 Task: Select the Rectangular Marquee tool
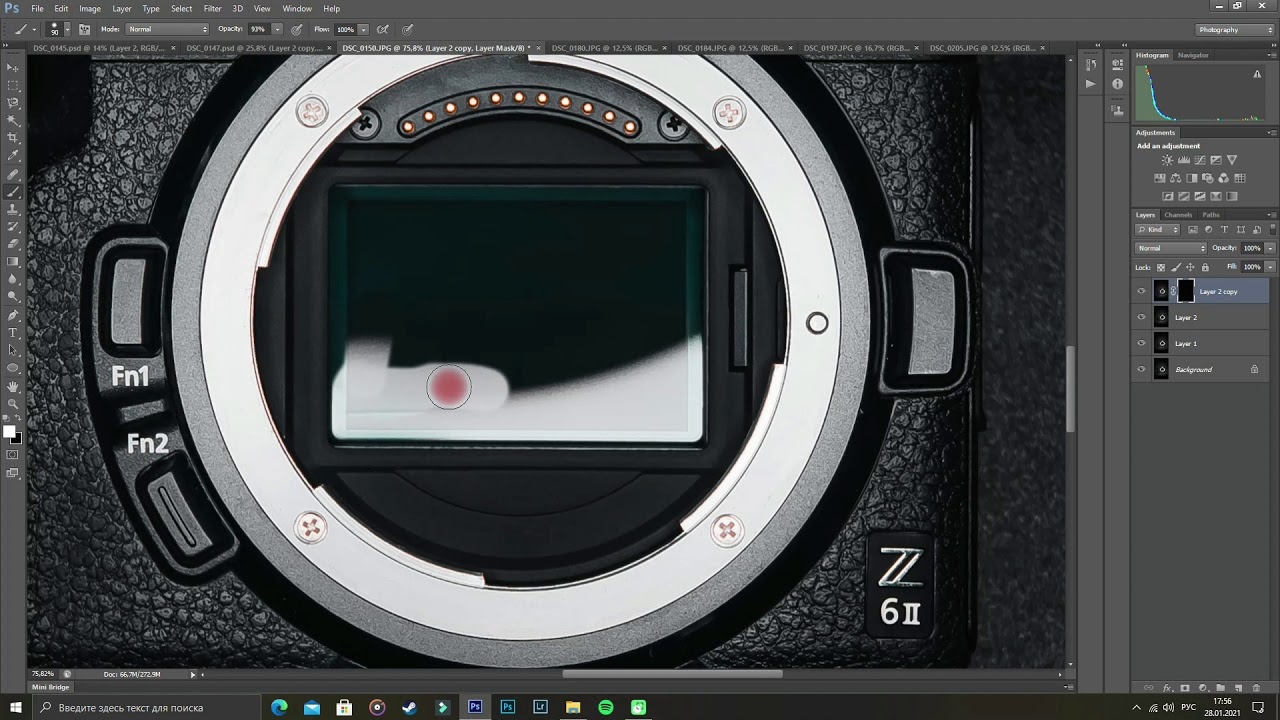[13, 85]
